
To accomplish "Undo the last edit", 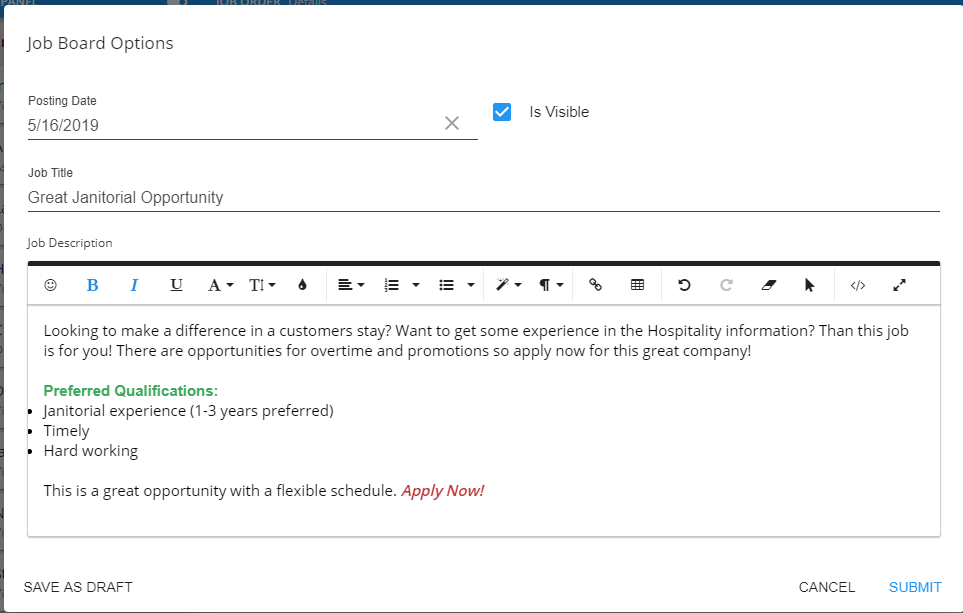I will coord(684,285).
